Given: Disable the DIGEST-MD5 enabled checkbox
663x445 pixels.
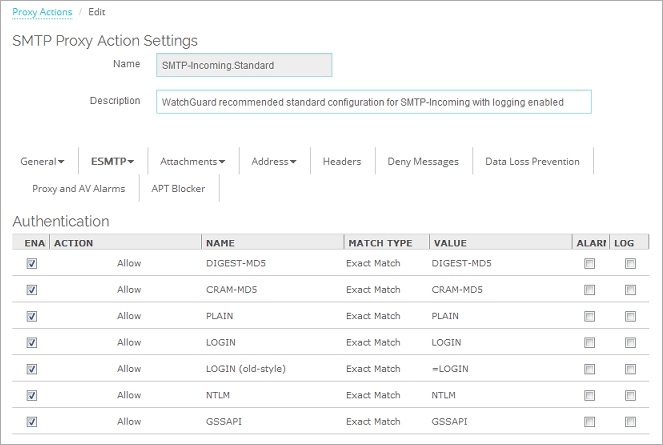Looking at the screenshot, I should 32,264.
